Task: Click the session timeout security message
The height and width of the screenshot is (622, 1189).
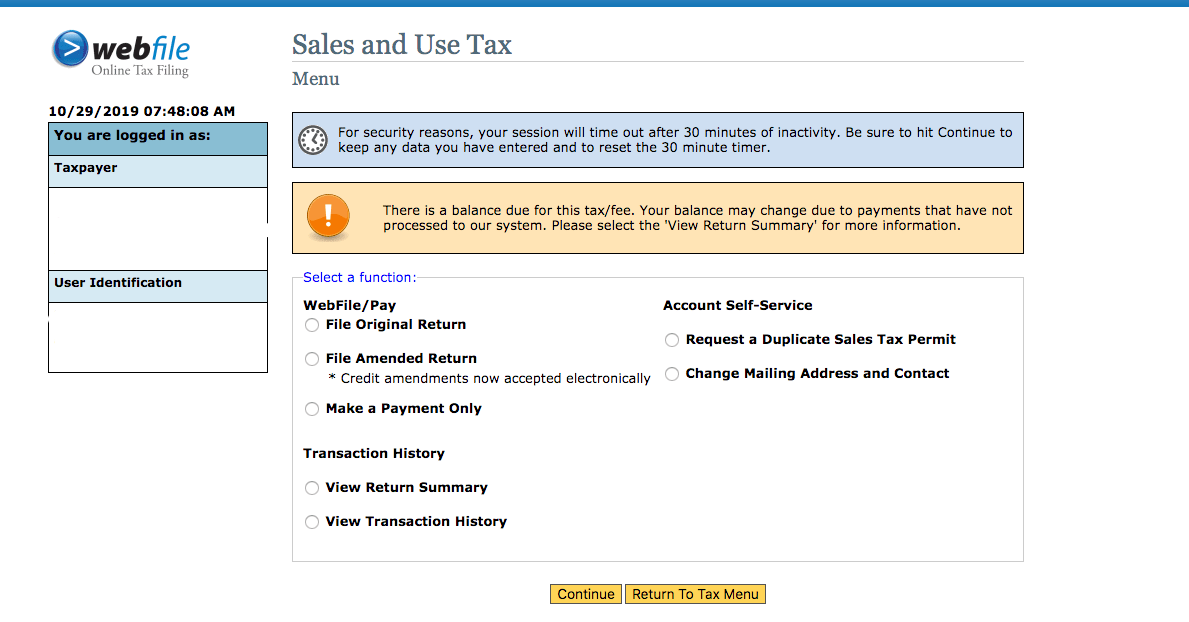Action: pos(675,140)
